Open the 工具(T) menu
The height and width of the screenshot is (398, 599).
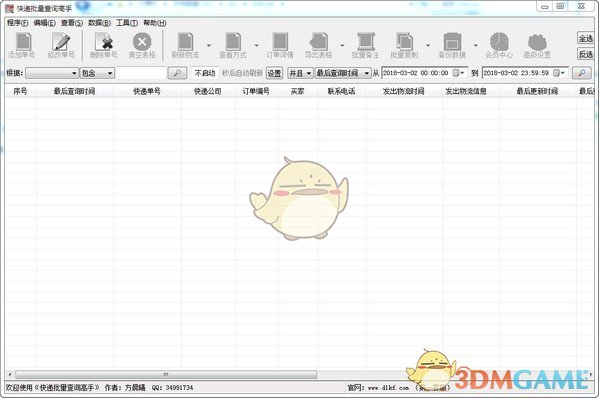click(127, 23)
